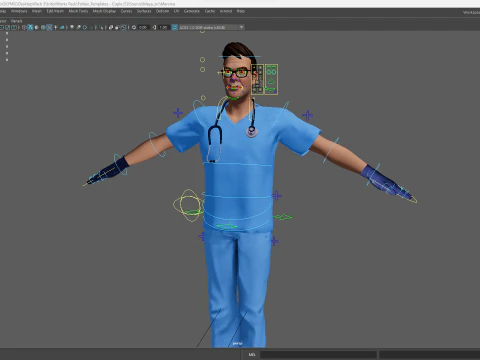
Task: Open the Mesh Tools menu
Action: click(x=78, y=11)
